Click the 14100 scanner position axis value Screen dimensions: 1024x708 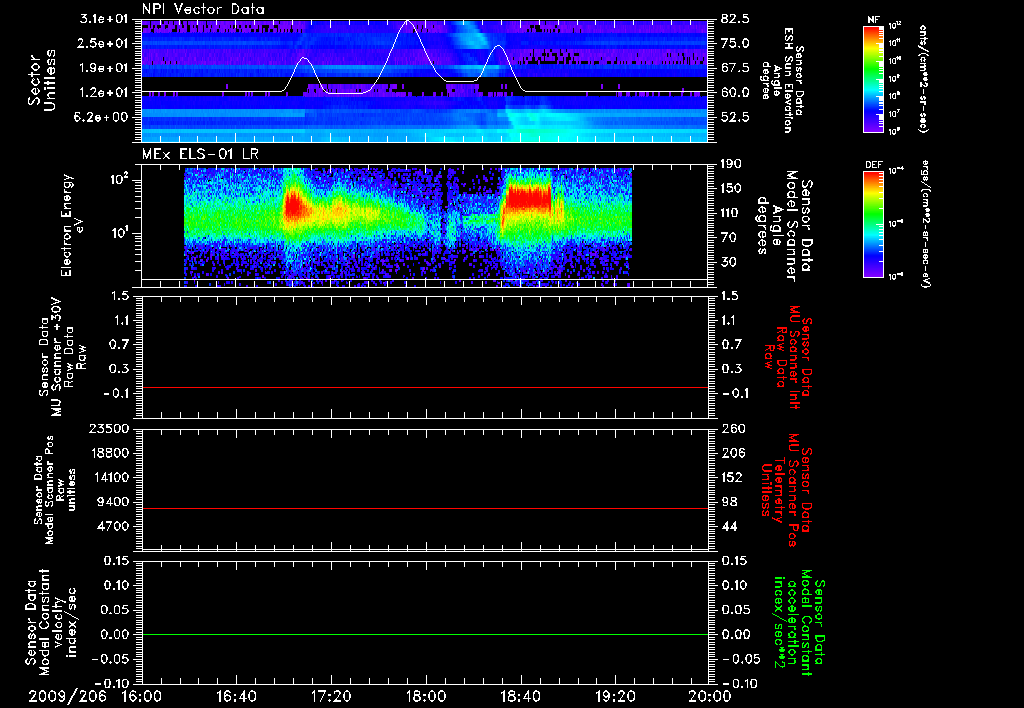(x=109, y=477)
